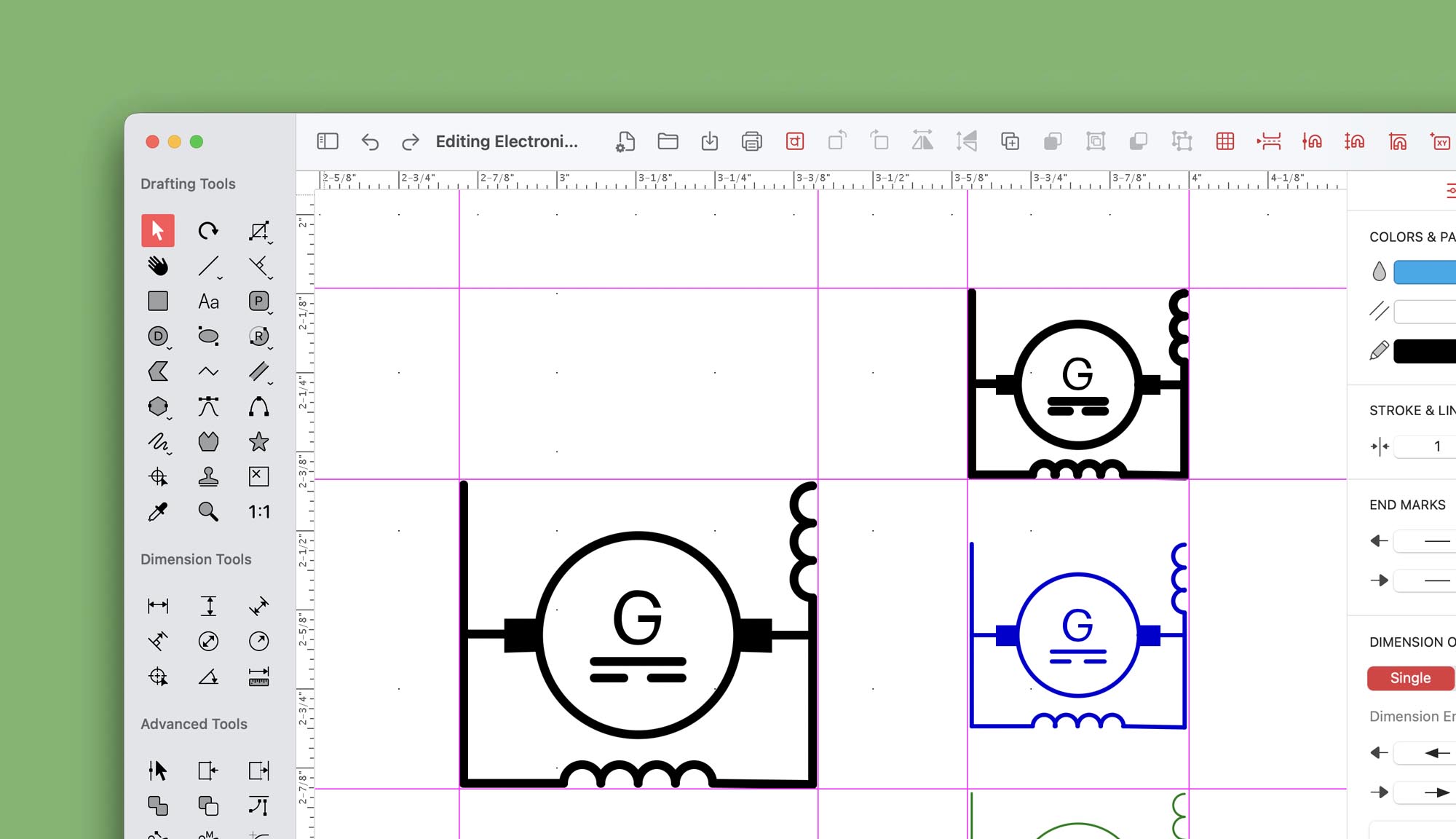Open the dimension start arrow dropdown
The image size is (1456, 839).
tap(1427, 753)
